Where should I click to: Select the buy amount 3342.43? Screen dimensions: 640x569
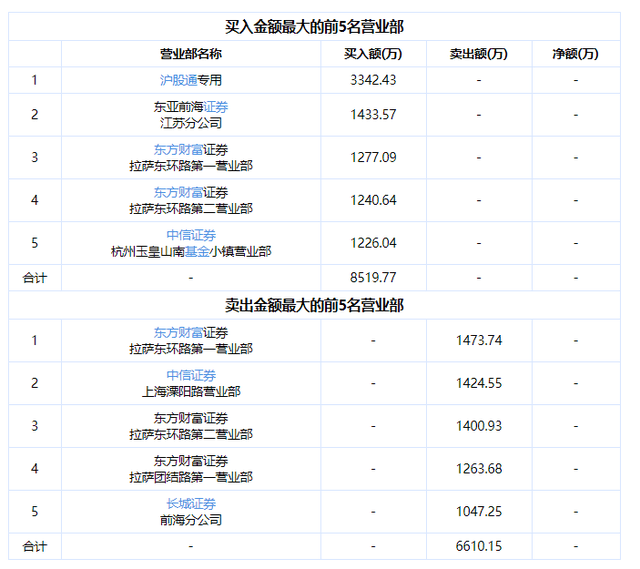pyautogui.click(x=373, y=80)
